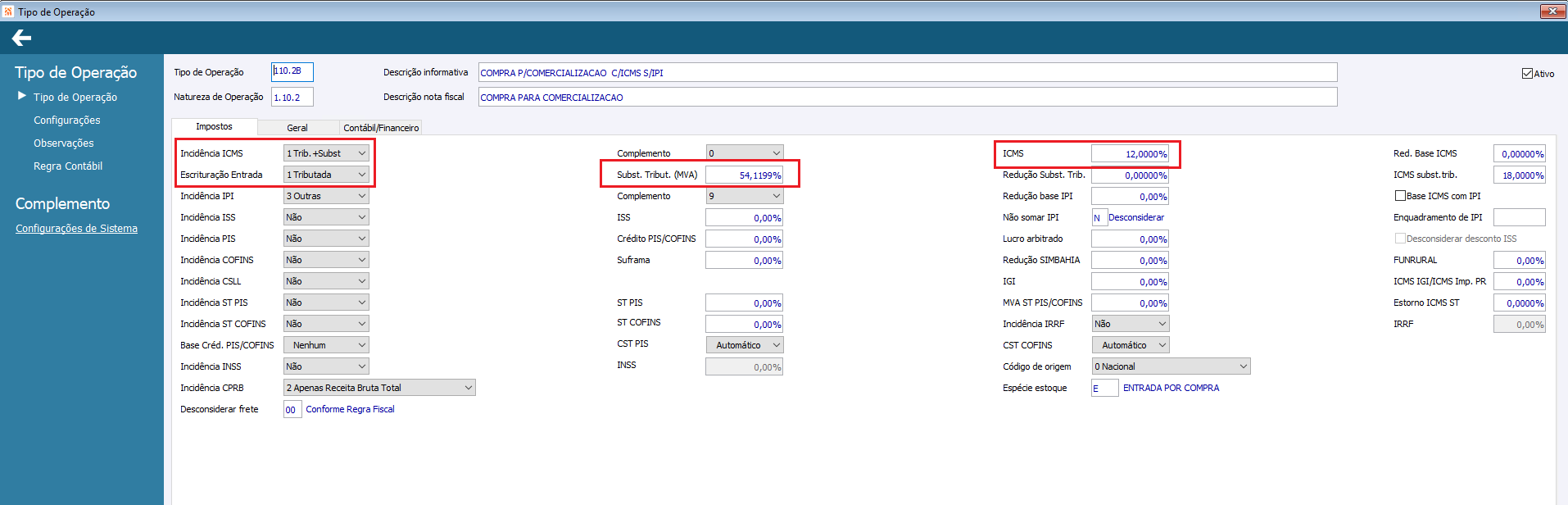Open Código de origem dropdown

(1171, 366)
